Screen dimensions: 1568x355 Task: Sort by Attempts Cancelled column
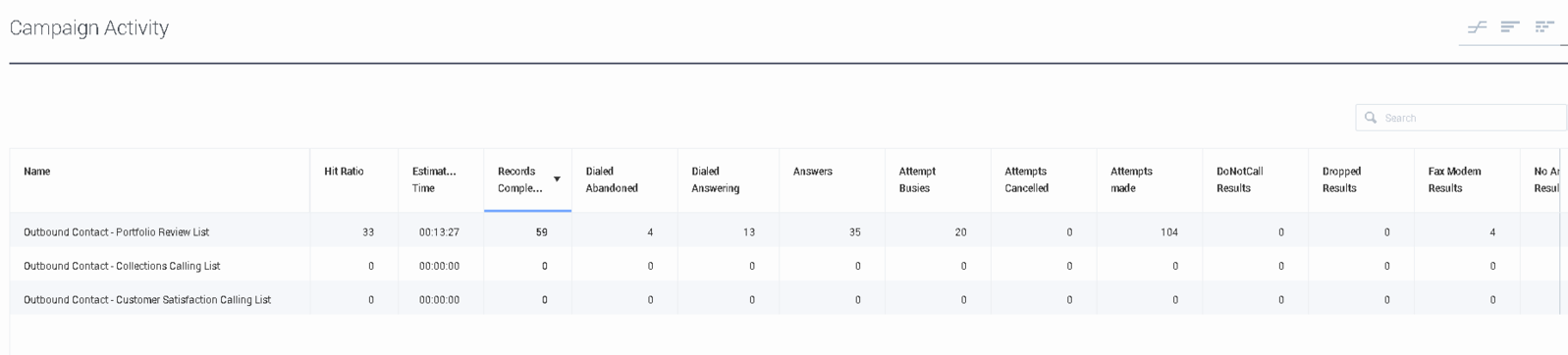click(x=1027, y=179)
